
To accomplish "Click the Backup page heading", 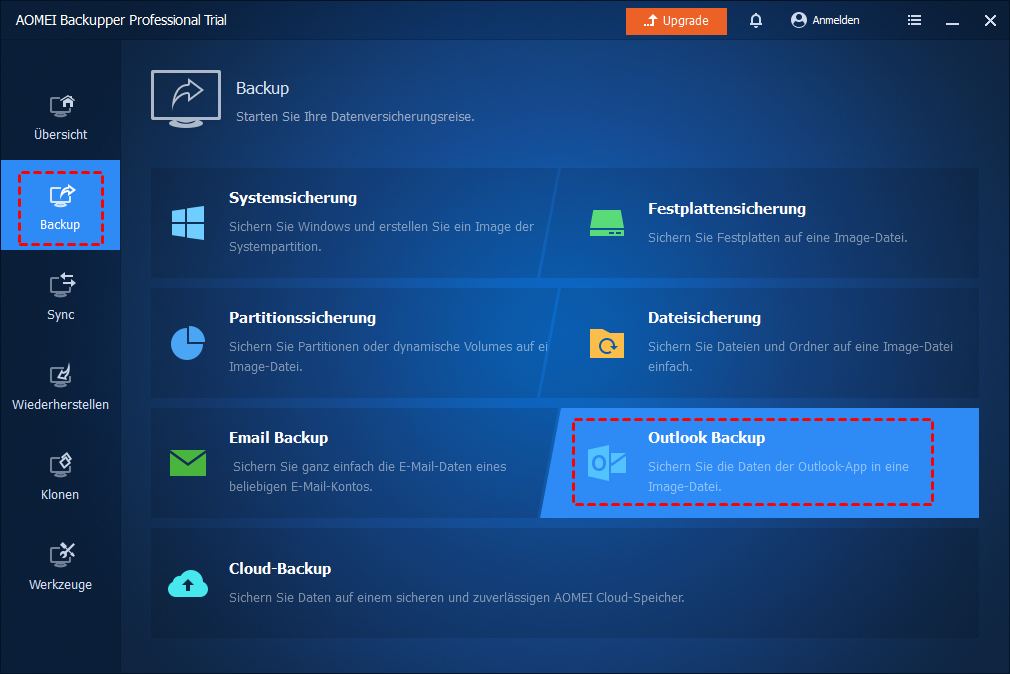I will click(x=262, y=88).
